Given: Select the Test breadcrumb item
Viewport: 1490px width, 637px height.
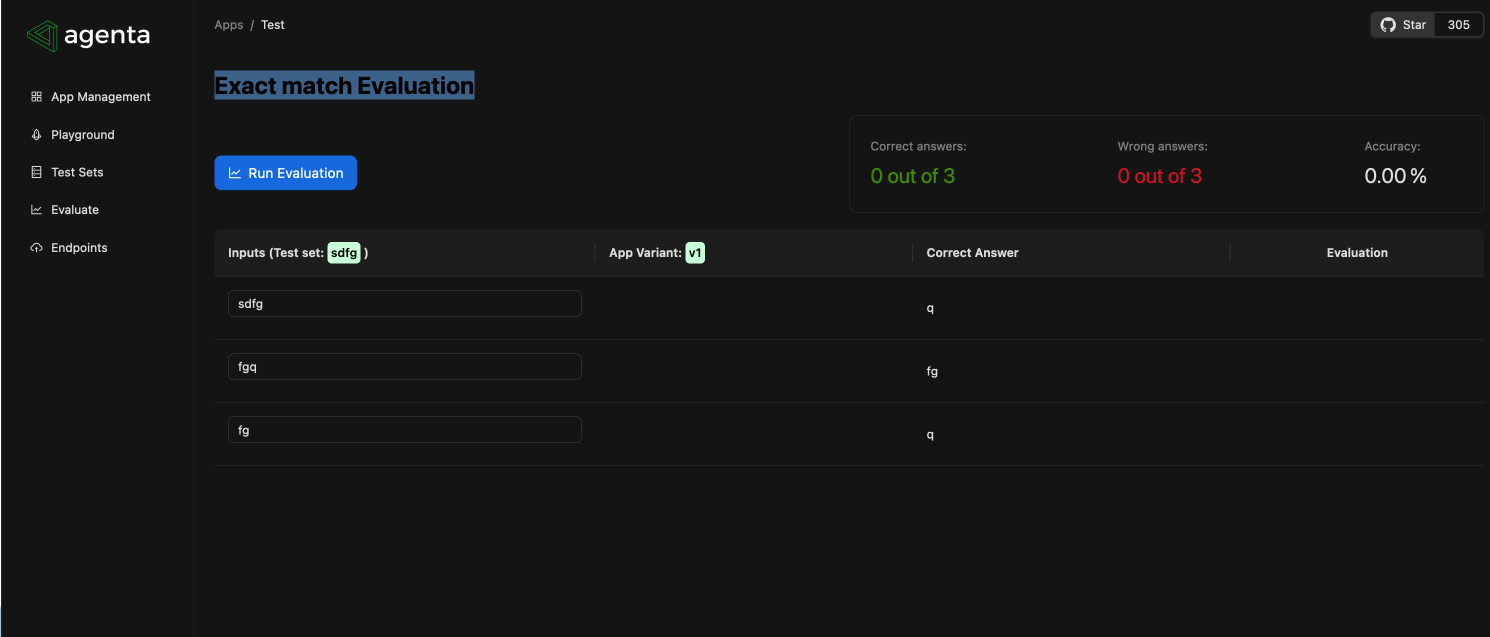Looking at the screenshot, I should click(x=273, y=24).
